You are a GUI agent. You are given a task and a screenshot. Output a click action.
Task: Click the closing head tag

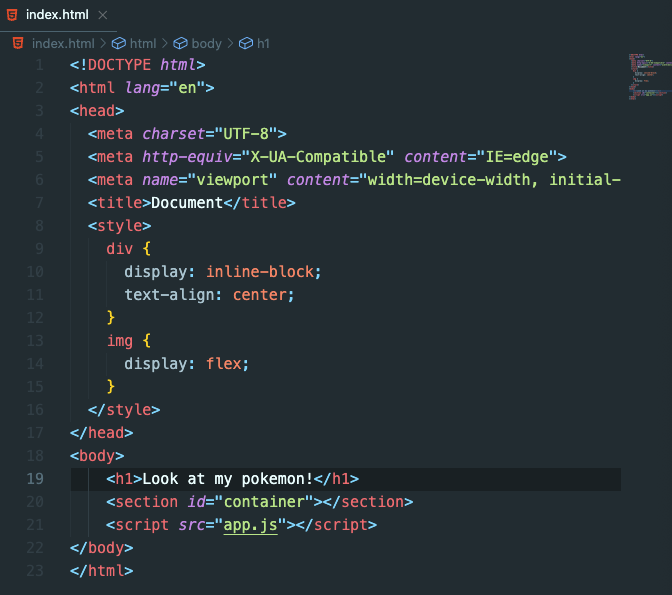pos(102,433)
